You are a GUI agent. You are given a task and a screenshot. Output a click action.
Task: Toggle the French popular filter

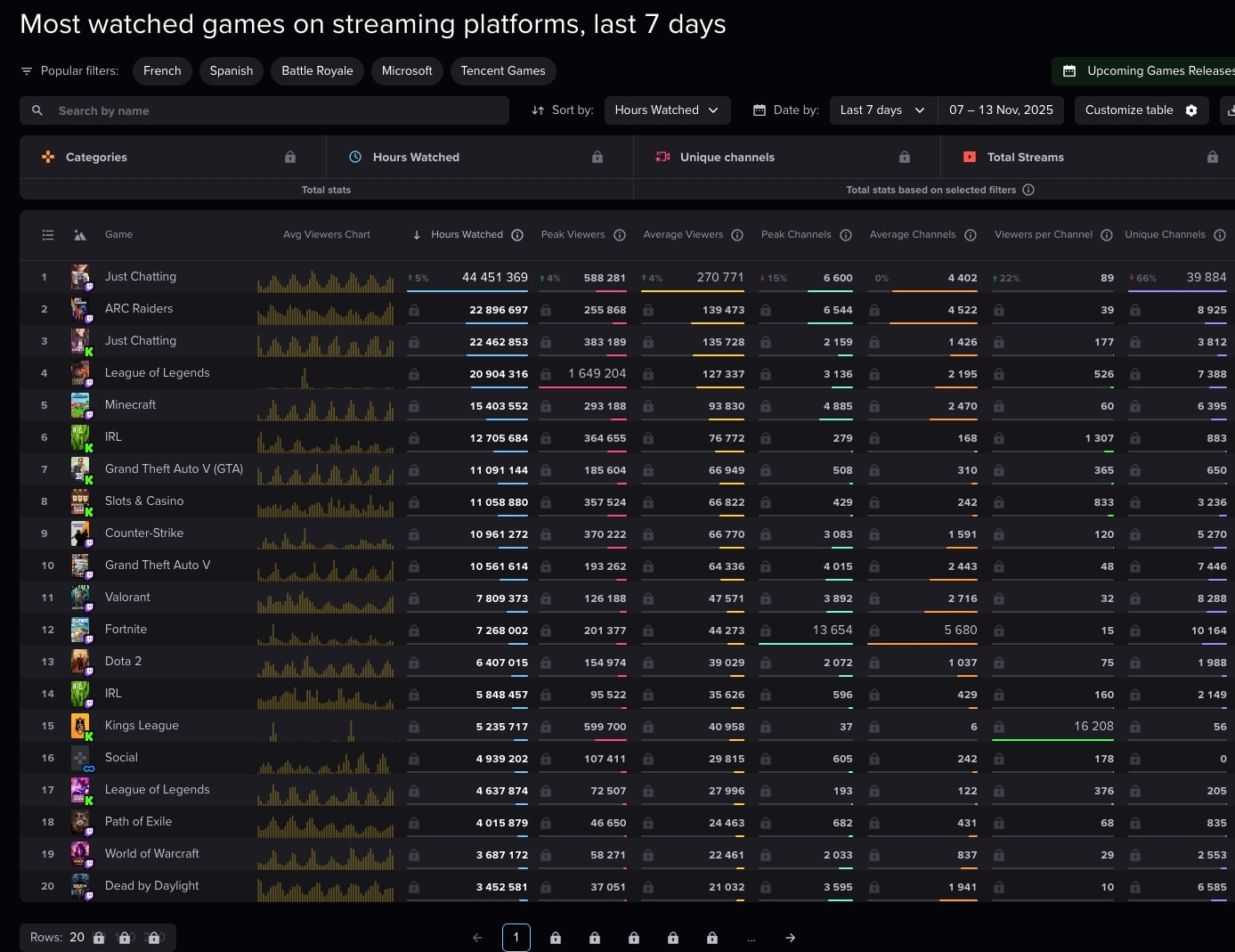coord(162,70)
